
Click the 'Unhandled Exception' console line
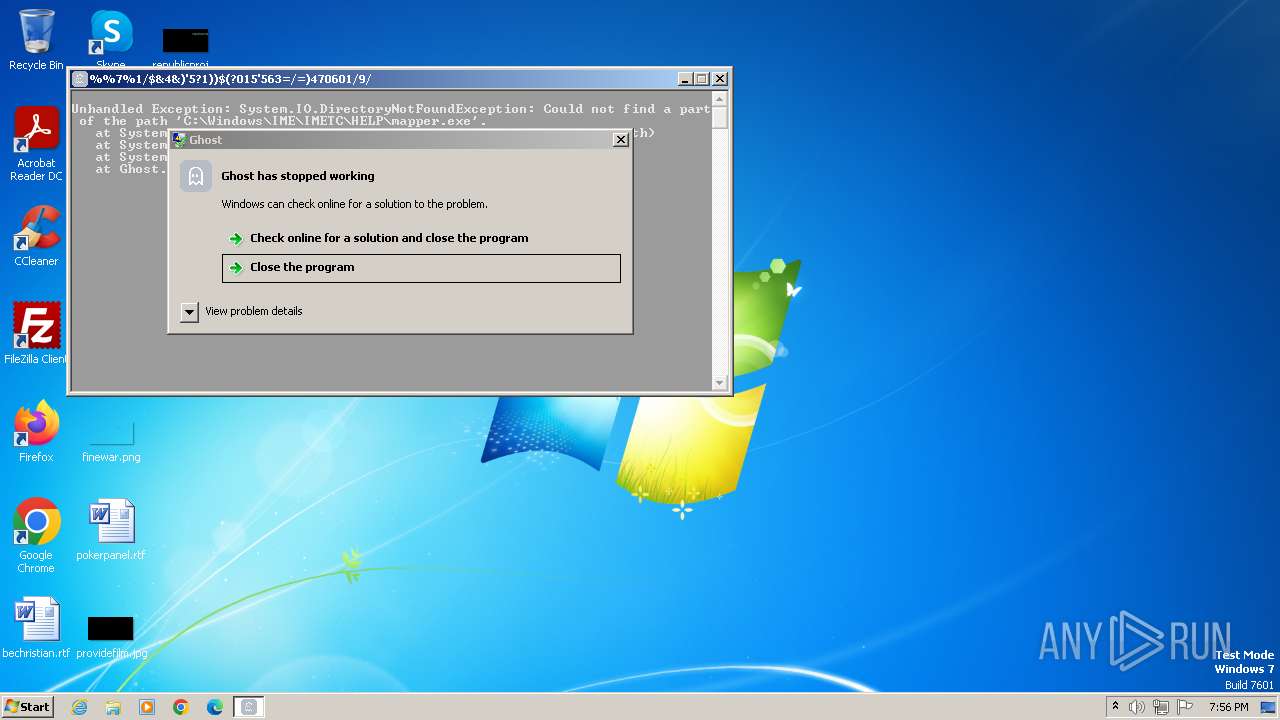click(x=391, y=109)
